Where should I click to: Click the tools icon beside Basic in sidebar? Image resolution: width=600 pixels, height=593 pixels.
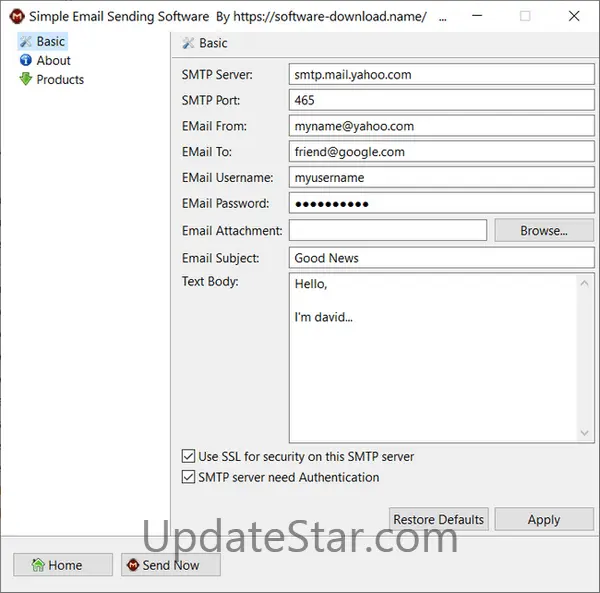coord(26,41)
